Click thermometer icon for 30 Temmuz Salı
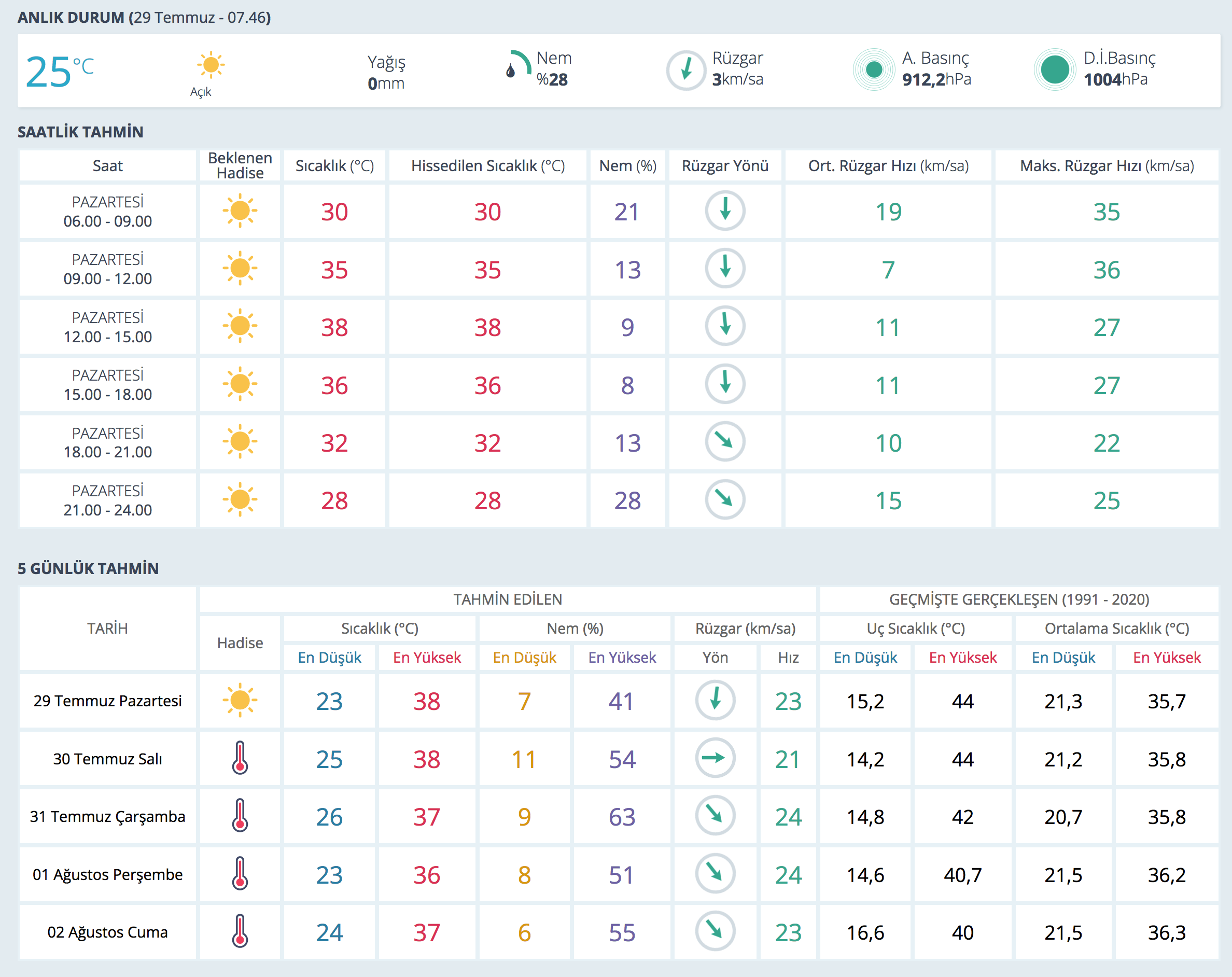The height and width of the screenshot is (977, 1232). pos(240,758)
